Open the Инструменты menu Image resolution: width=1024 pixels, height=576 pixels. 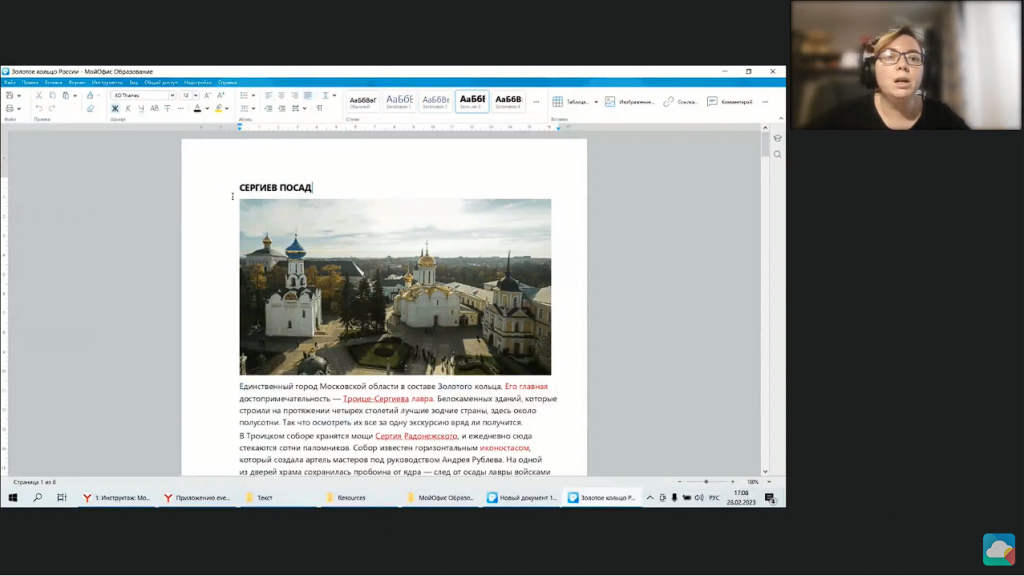click(107, 83)
